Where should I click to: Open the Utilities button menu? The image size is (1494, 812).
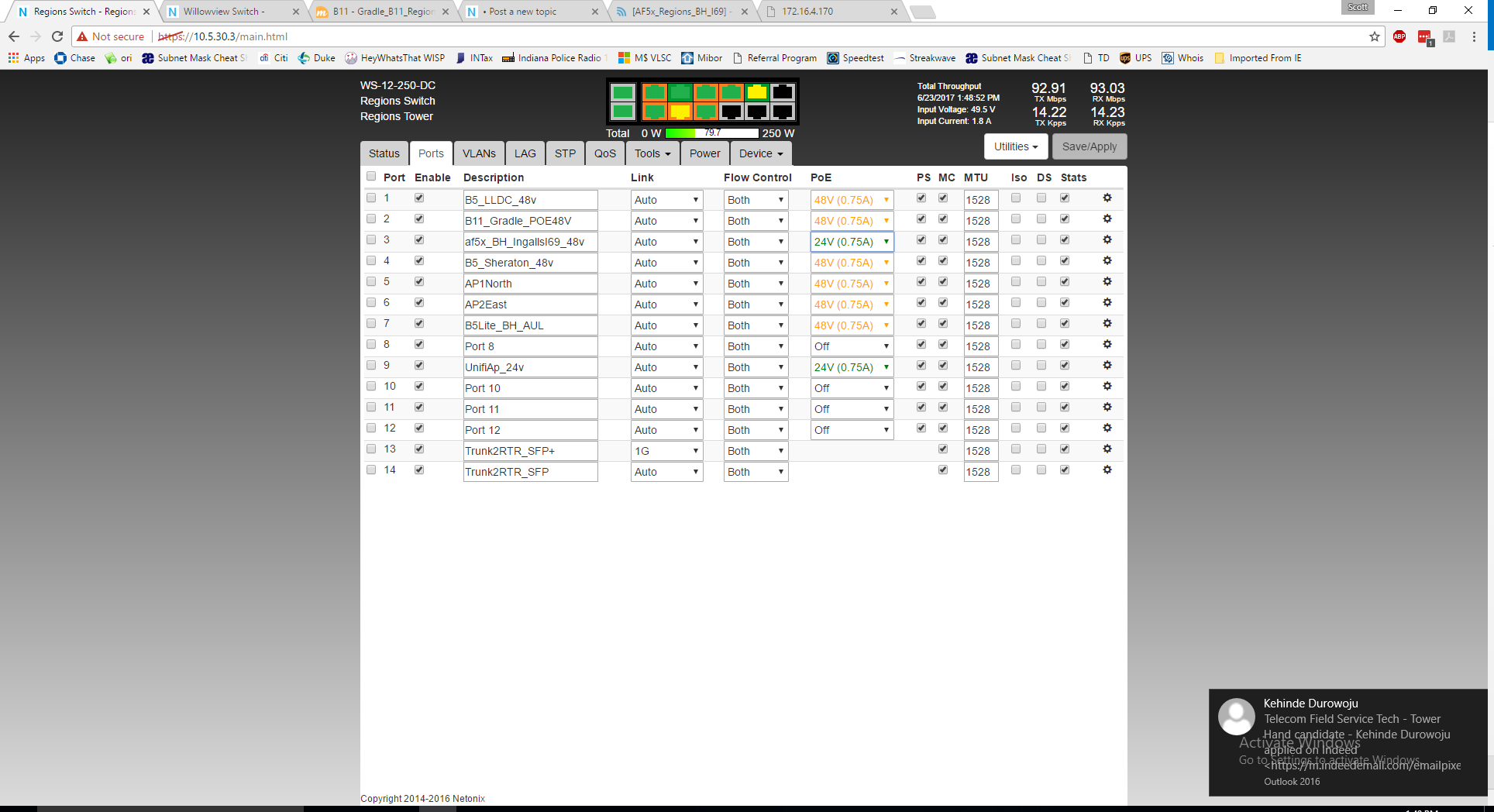[x=1015, y=146]
